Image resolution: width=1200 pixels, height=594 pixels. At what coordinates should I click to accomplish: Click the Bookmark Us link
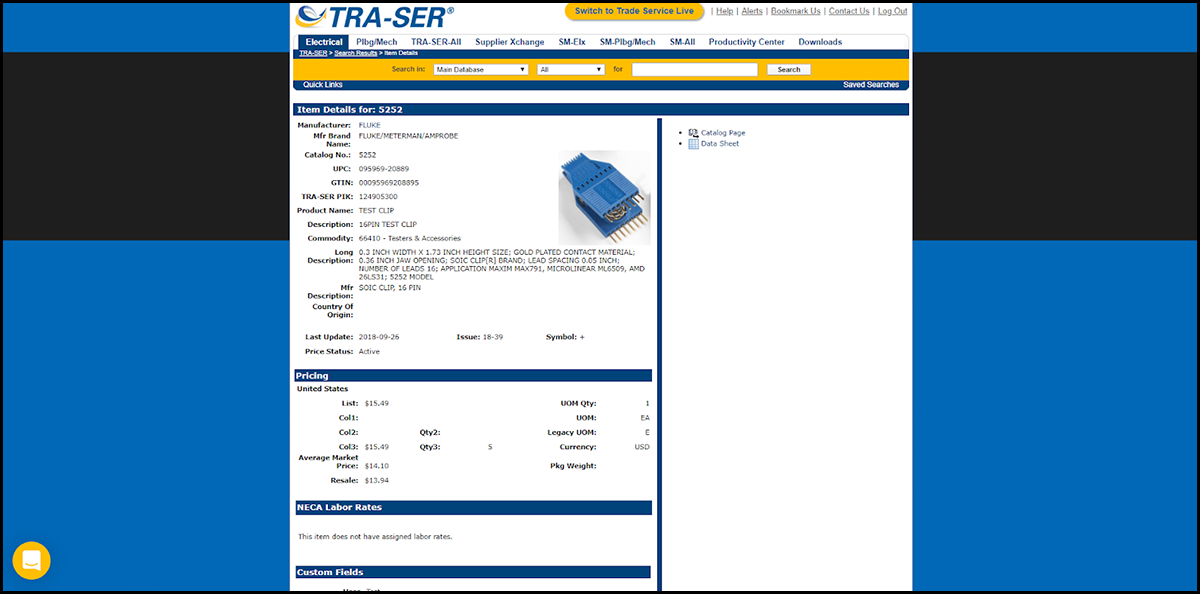click(x=796, y=11)
